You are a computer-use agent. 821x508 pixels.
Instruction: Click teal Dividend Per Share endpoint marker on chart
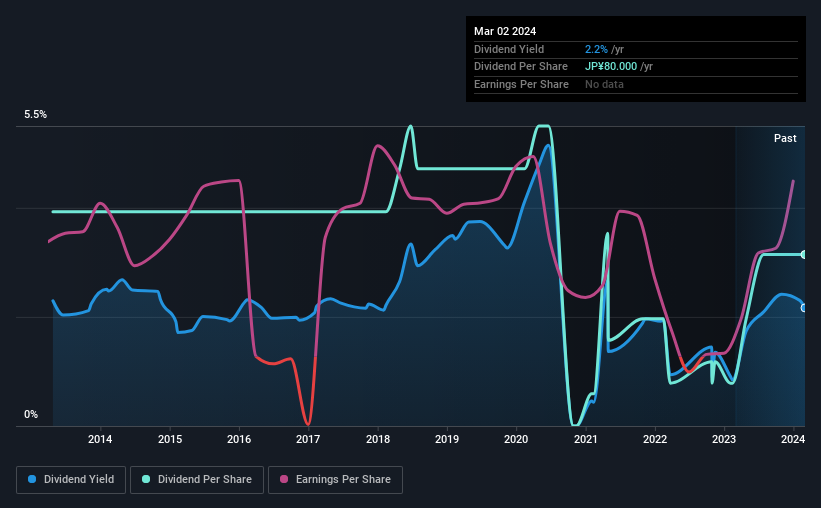tap(804, 254)
